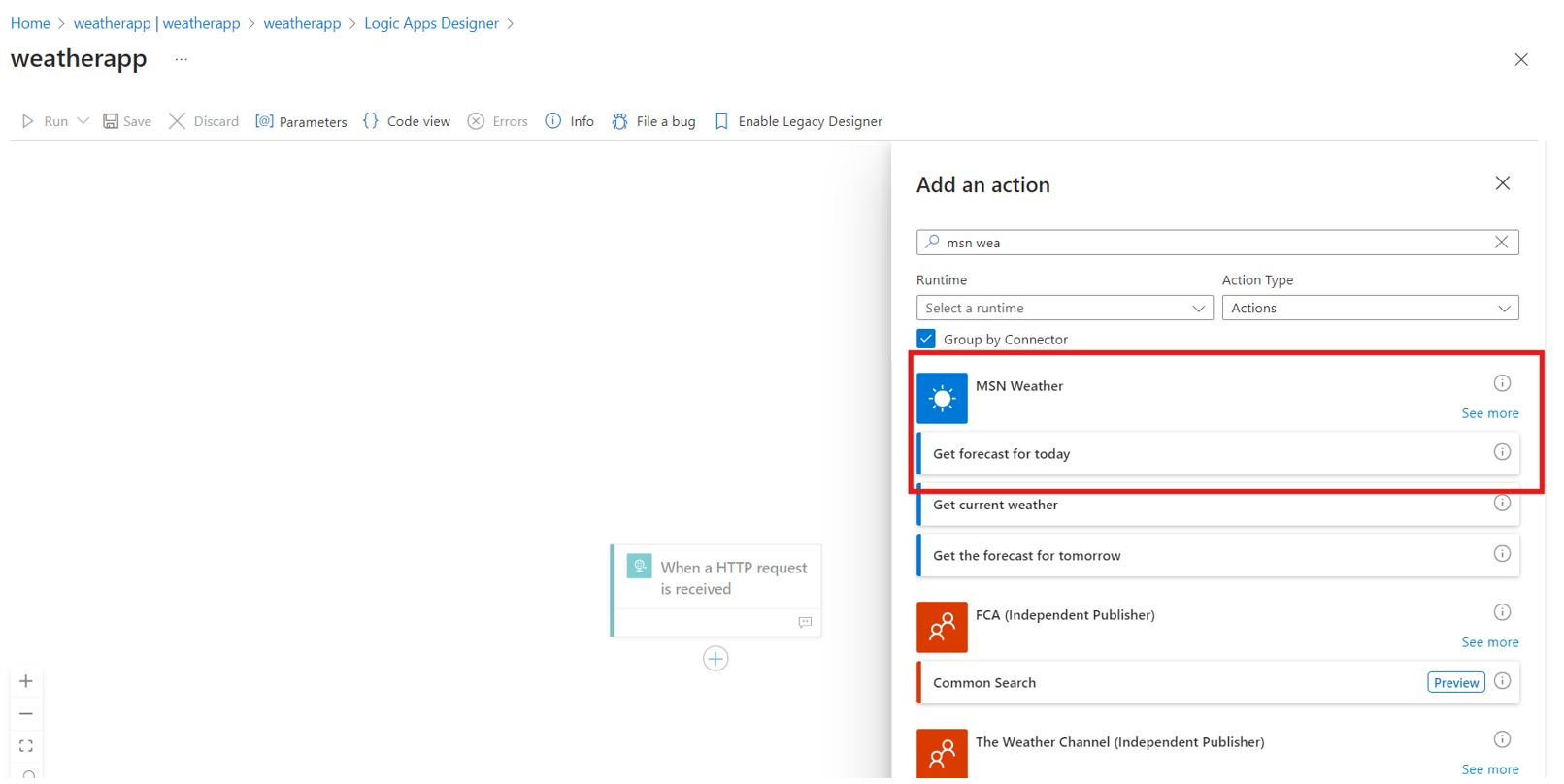Click the Save toolbar button
Screen dimensions: 1564x784
coord(127,121)
